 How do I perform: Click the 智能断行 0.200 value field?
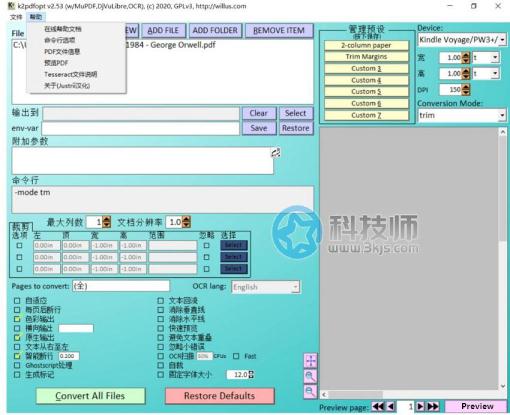point(69,356)
